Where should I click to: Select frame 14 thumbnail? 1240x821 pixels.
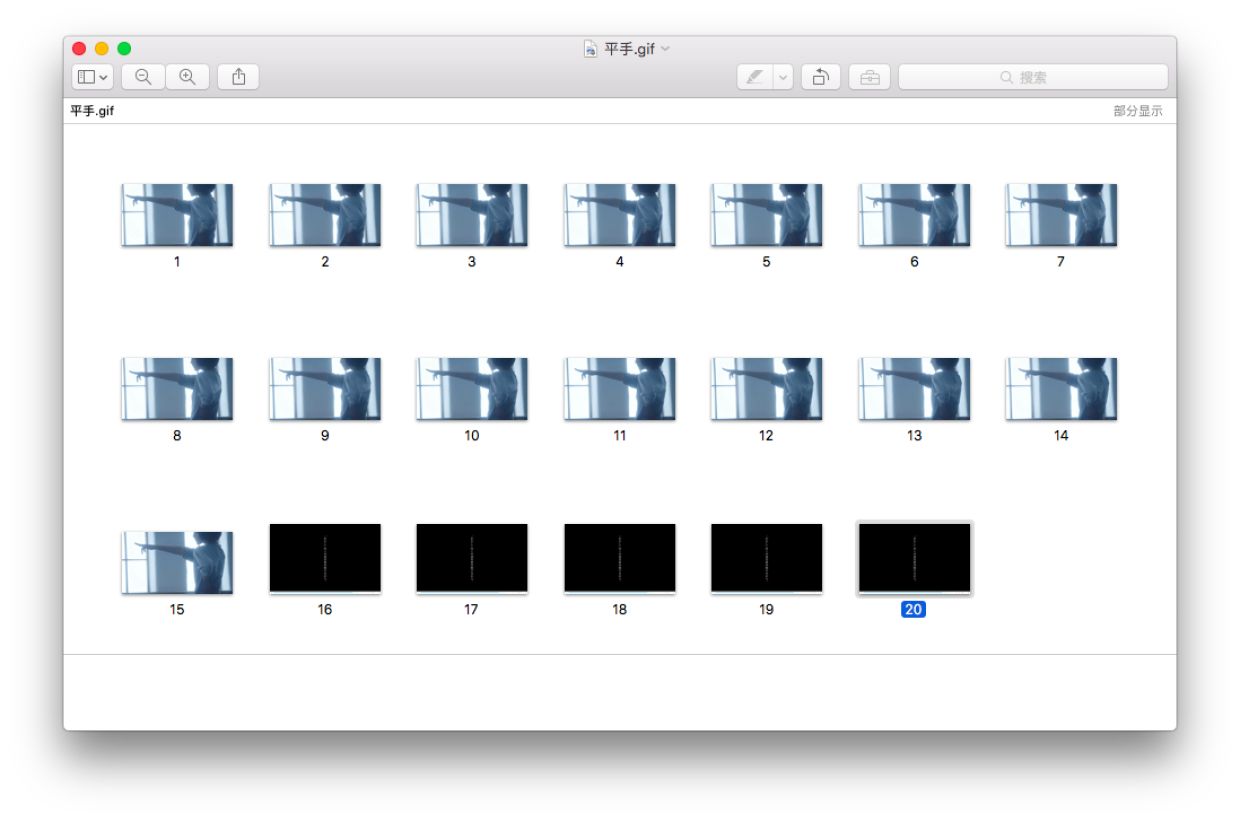coord(1061,389)
